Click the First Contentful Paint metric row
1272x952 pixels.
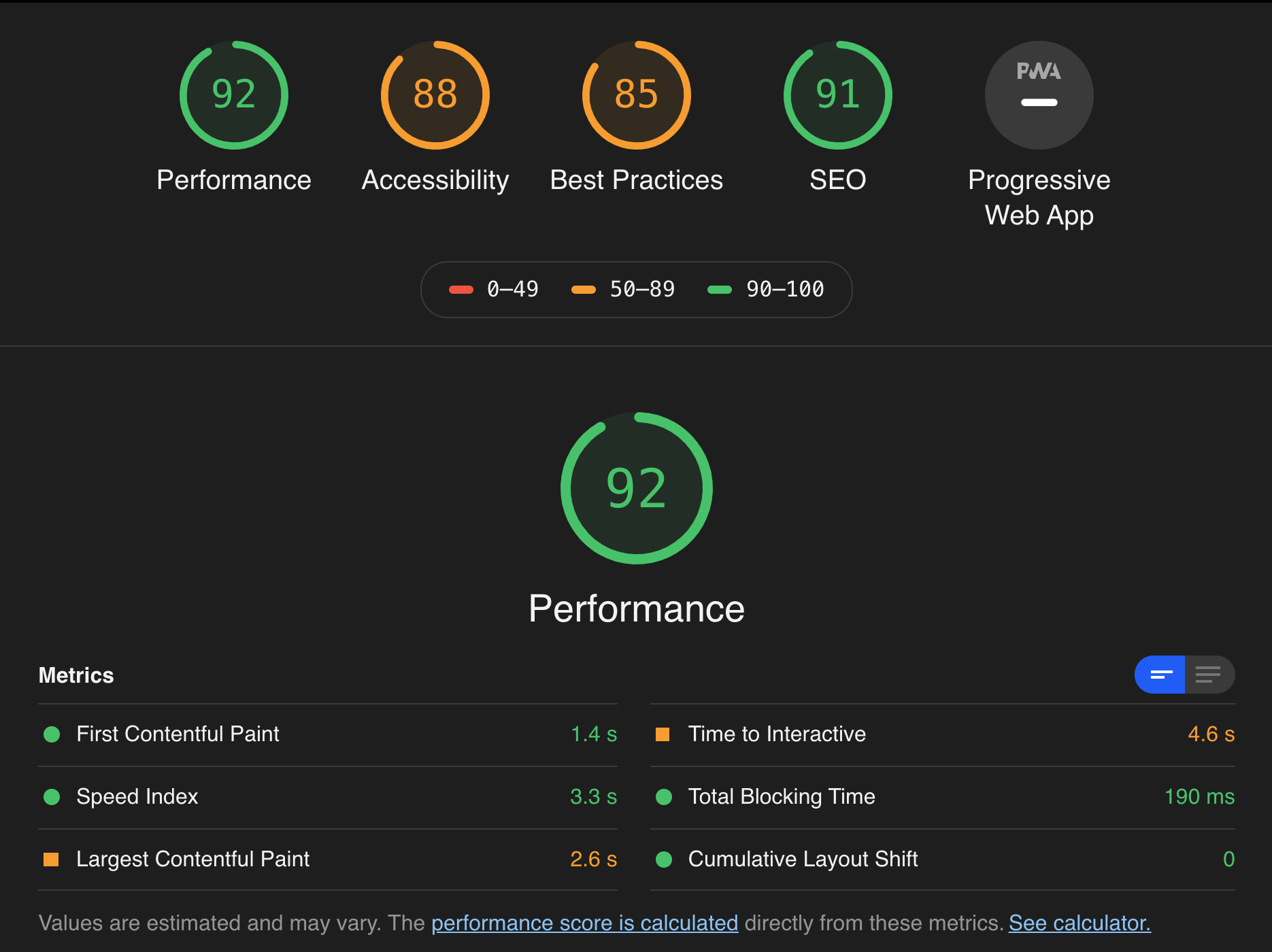tap(328, 734)
